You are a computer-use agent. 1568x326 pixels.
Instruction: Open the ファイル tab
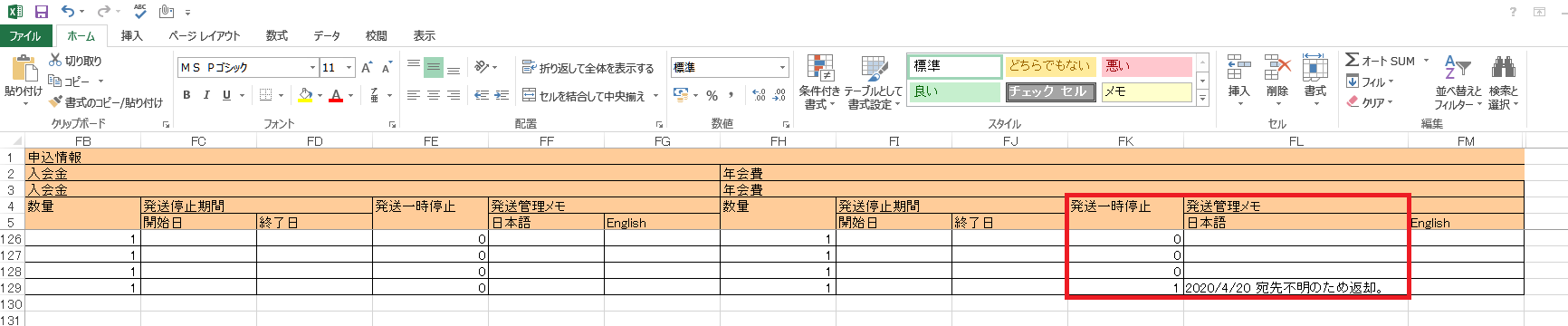(25, 36)
